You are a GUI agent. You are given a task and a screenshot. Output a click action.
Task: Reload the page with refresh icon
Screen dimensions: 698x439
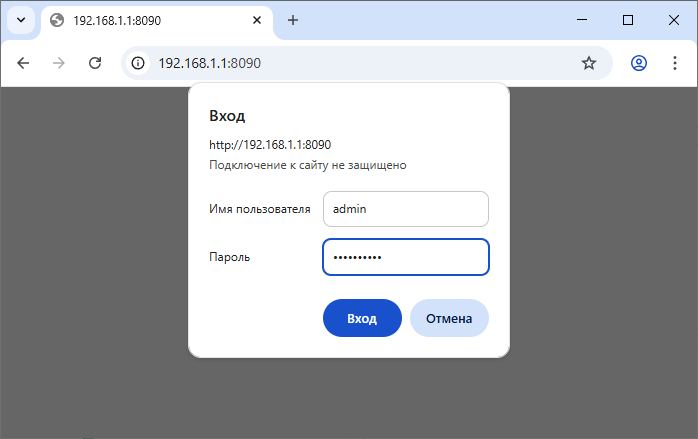point(95,63)
